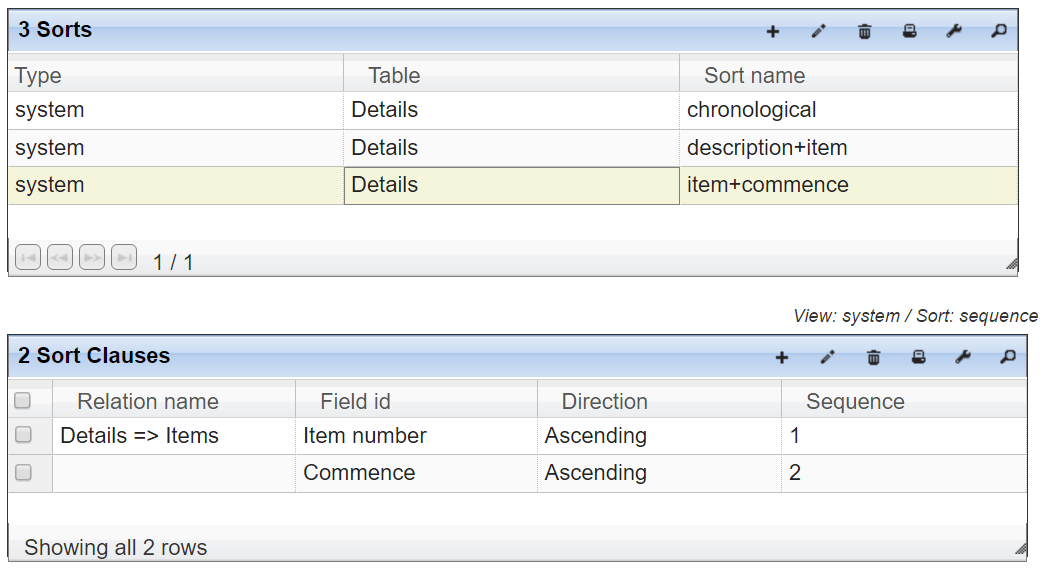Click Showing all 2 rows status text
The image size is (1047, 570).
[x=116, y=547]
